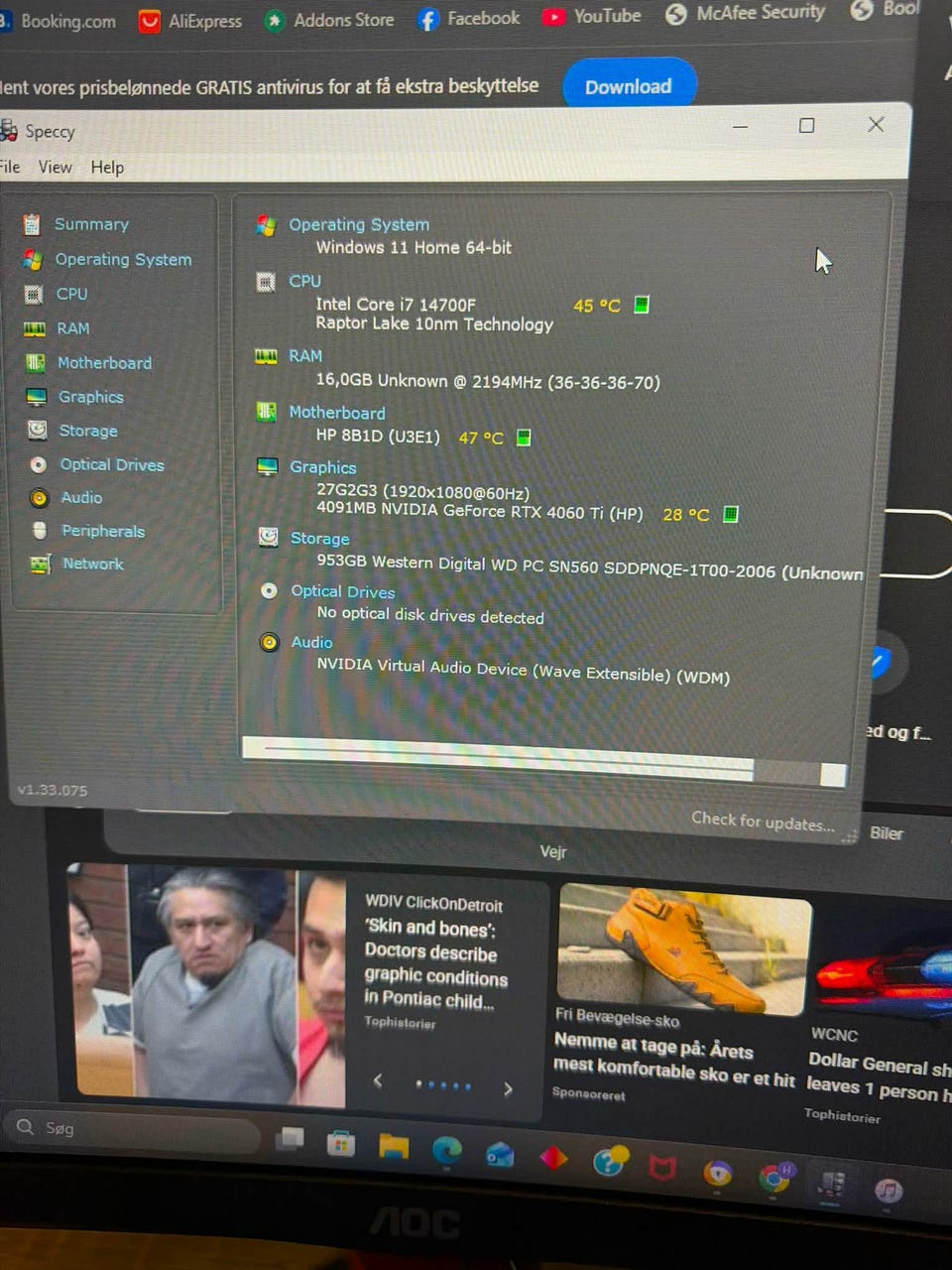Image resolution: width=952 pixels, height=1270 pixels.
Task: Click the green Graphics temperature indicator icon
Action: pyautogui.click(x=731, y=514)
